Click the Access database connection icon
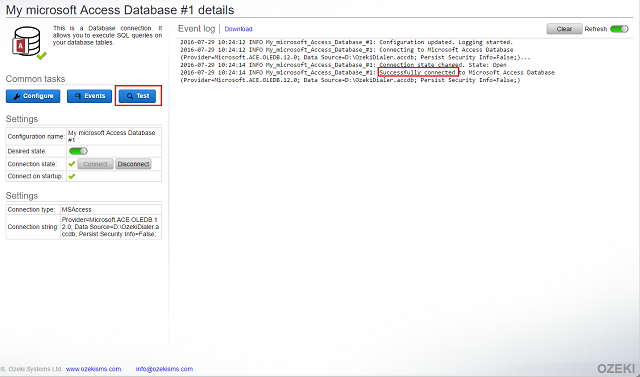640x377 pixels. tap(29, 43)
